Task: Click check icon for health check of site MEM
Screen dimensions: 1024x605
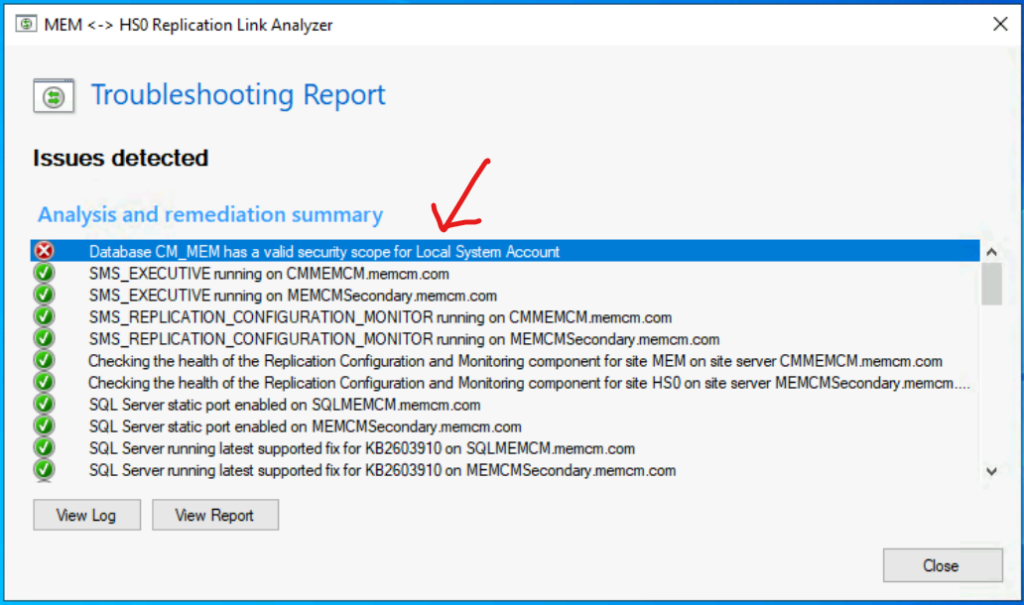Action: [44, 361]
